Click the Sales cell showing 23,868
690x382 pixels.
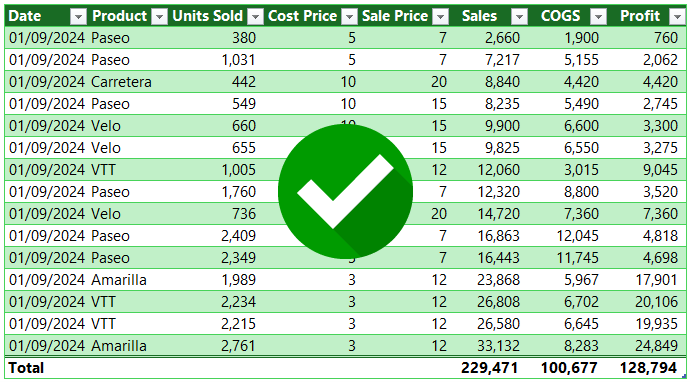[x=499, y=280]
